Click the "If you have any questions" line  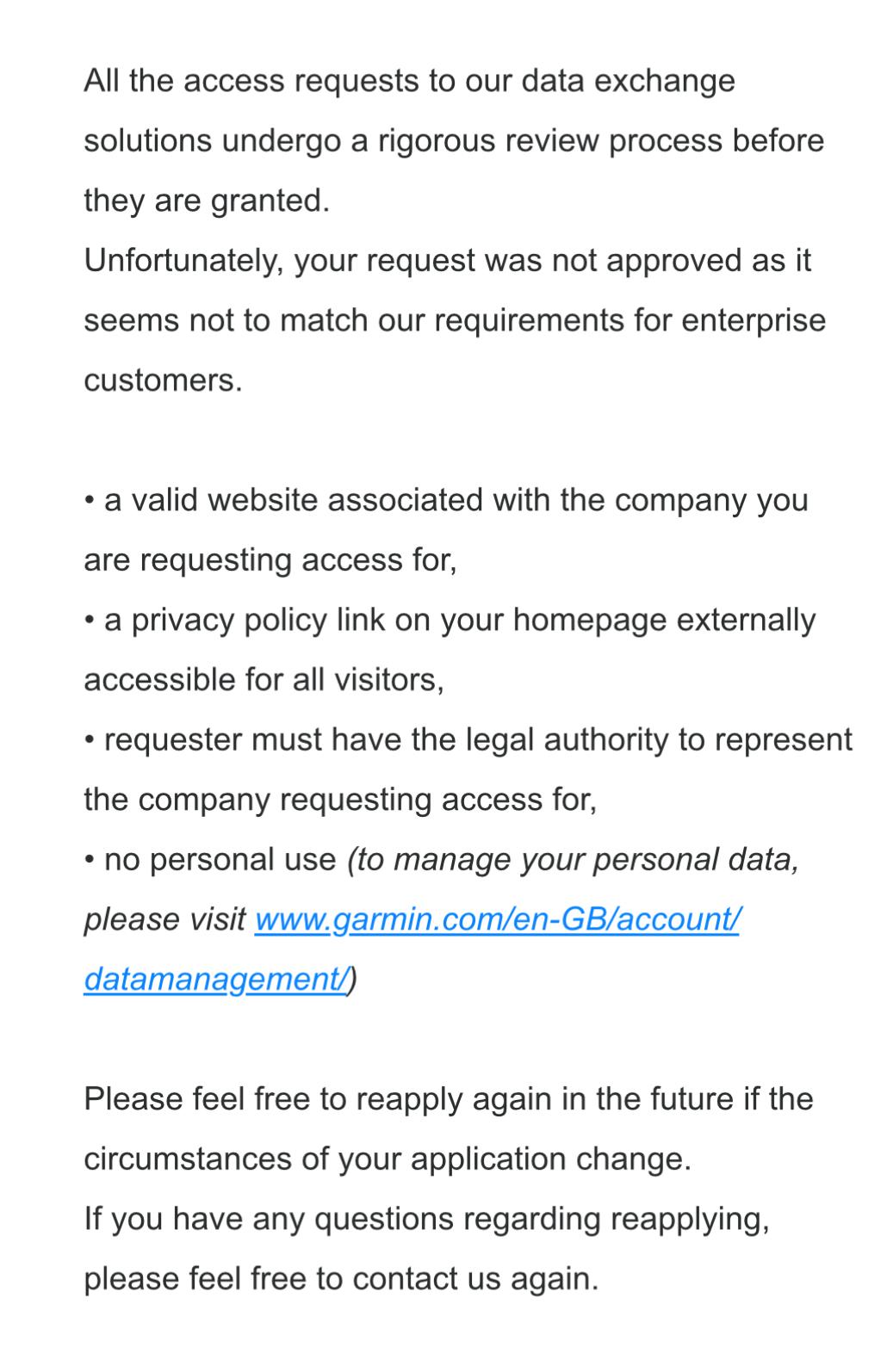[426, 1220]
